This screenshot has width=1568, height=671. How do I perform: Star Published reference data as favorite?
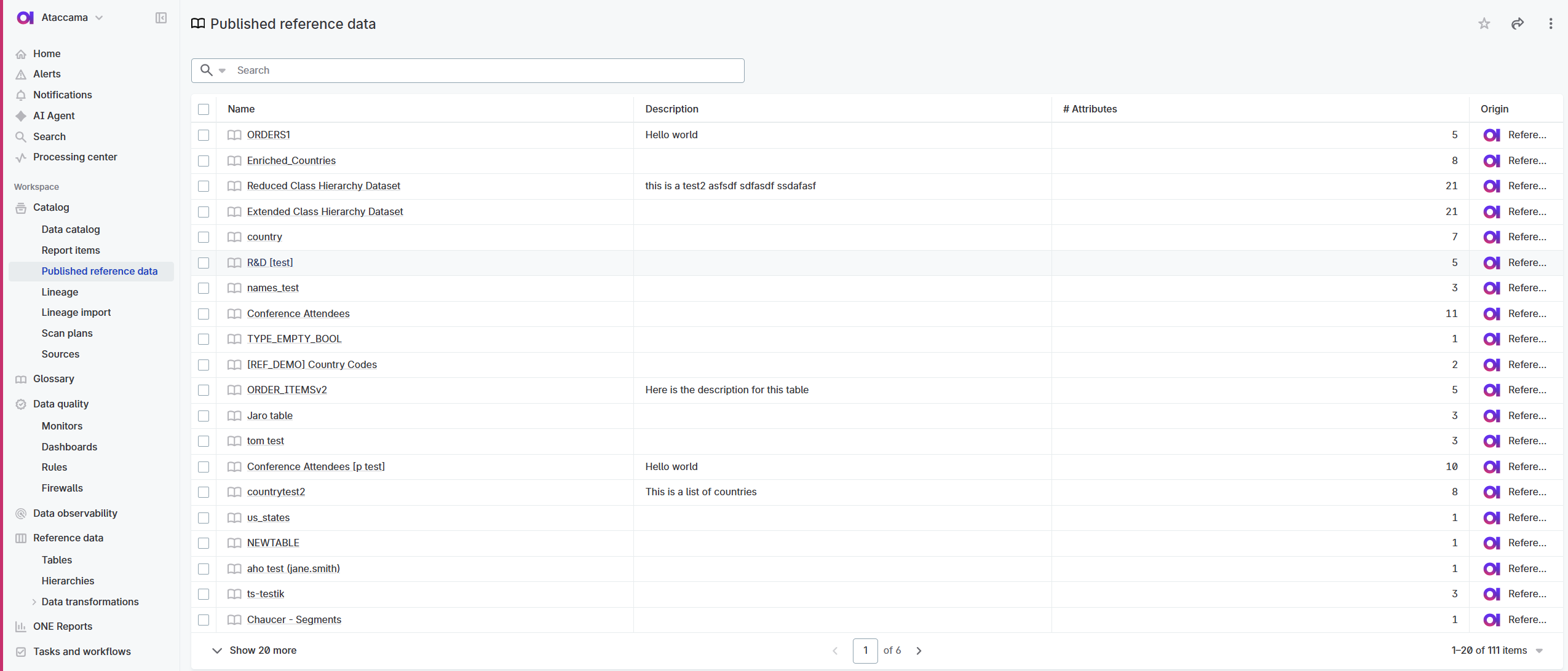[x=1484, y=23]
